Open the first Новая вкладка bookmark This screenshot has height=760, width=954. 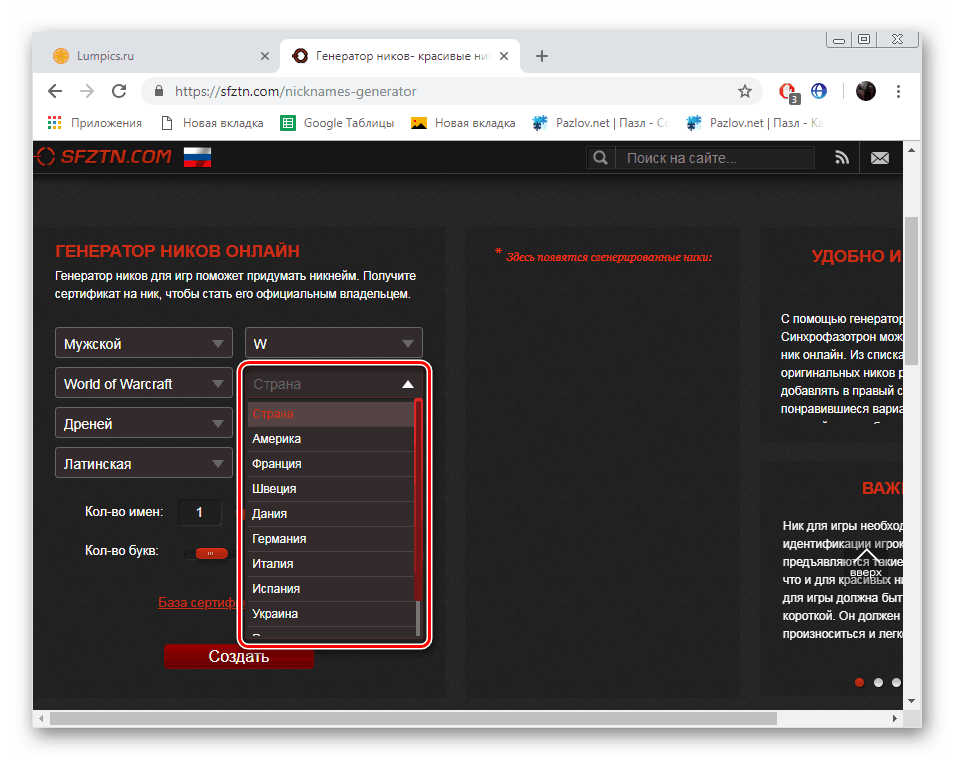(212, 123)
